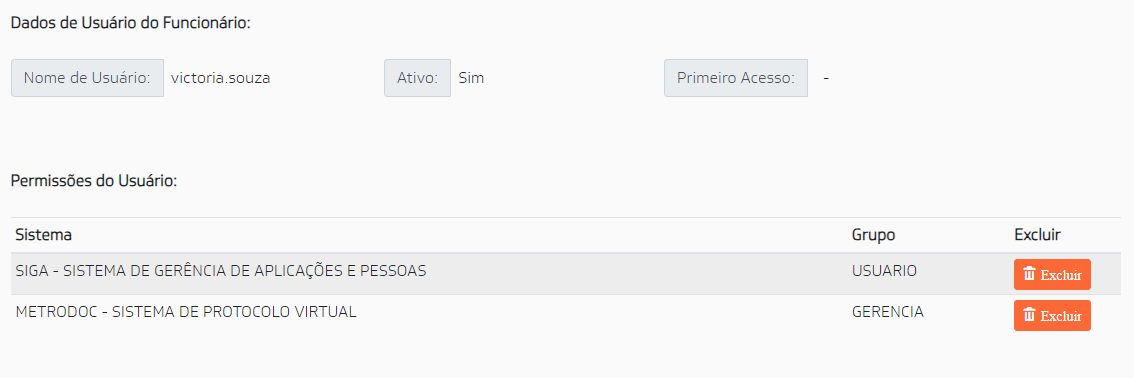Select the METRODOC system name cell
The height and width of the screenshot is (378, 1134).
(186, 312)
